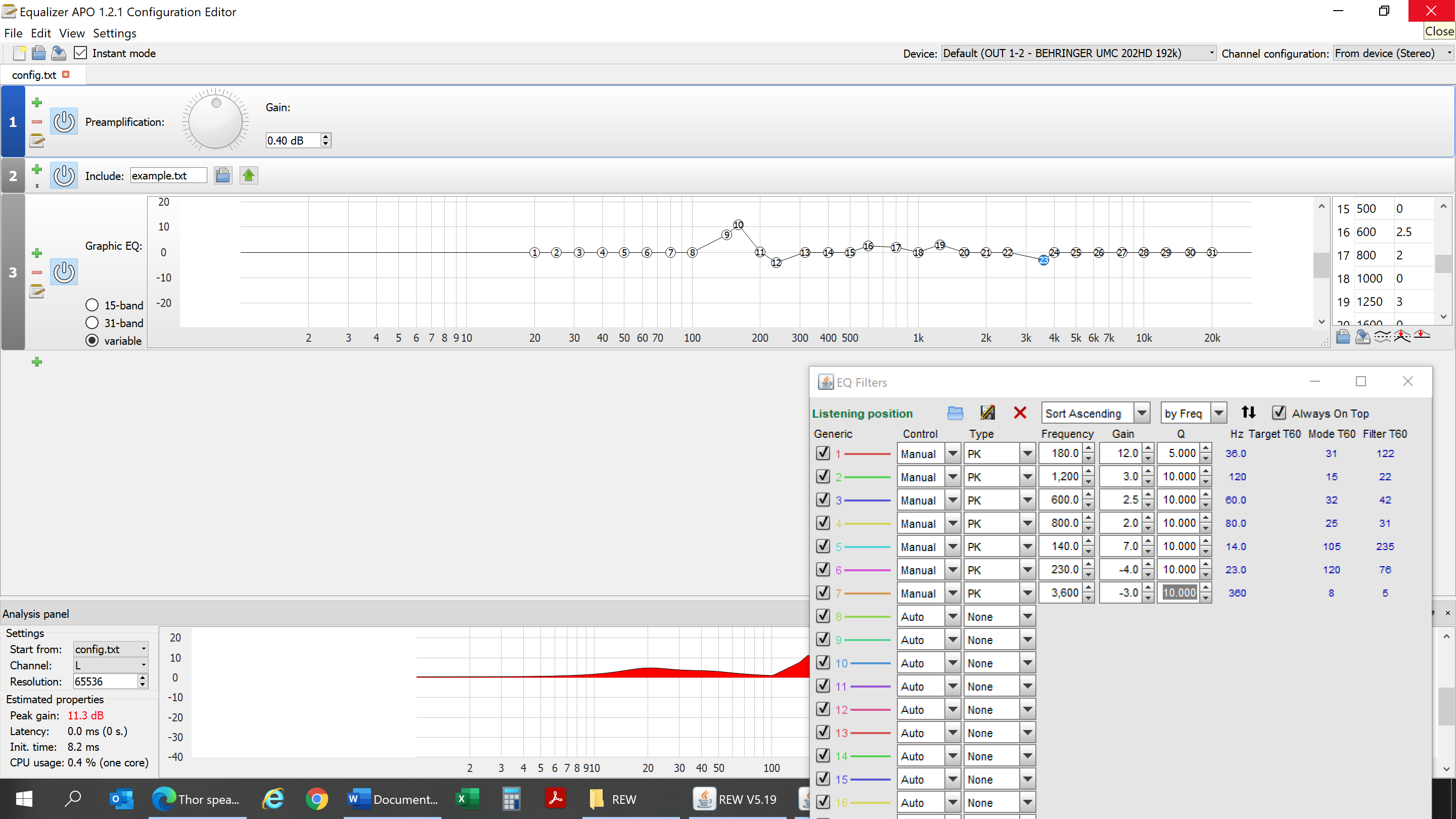Open the Device dropdown
The width and height of the screenshot is (1456, 819).
point(1078,53)
